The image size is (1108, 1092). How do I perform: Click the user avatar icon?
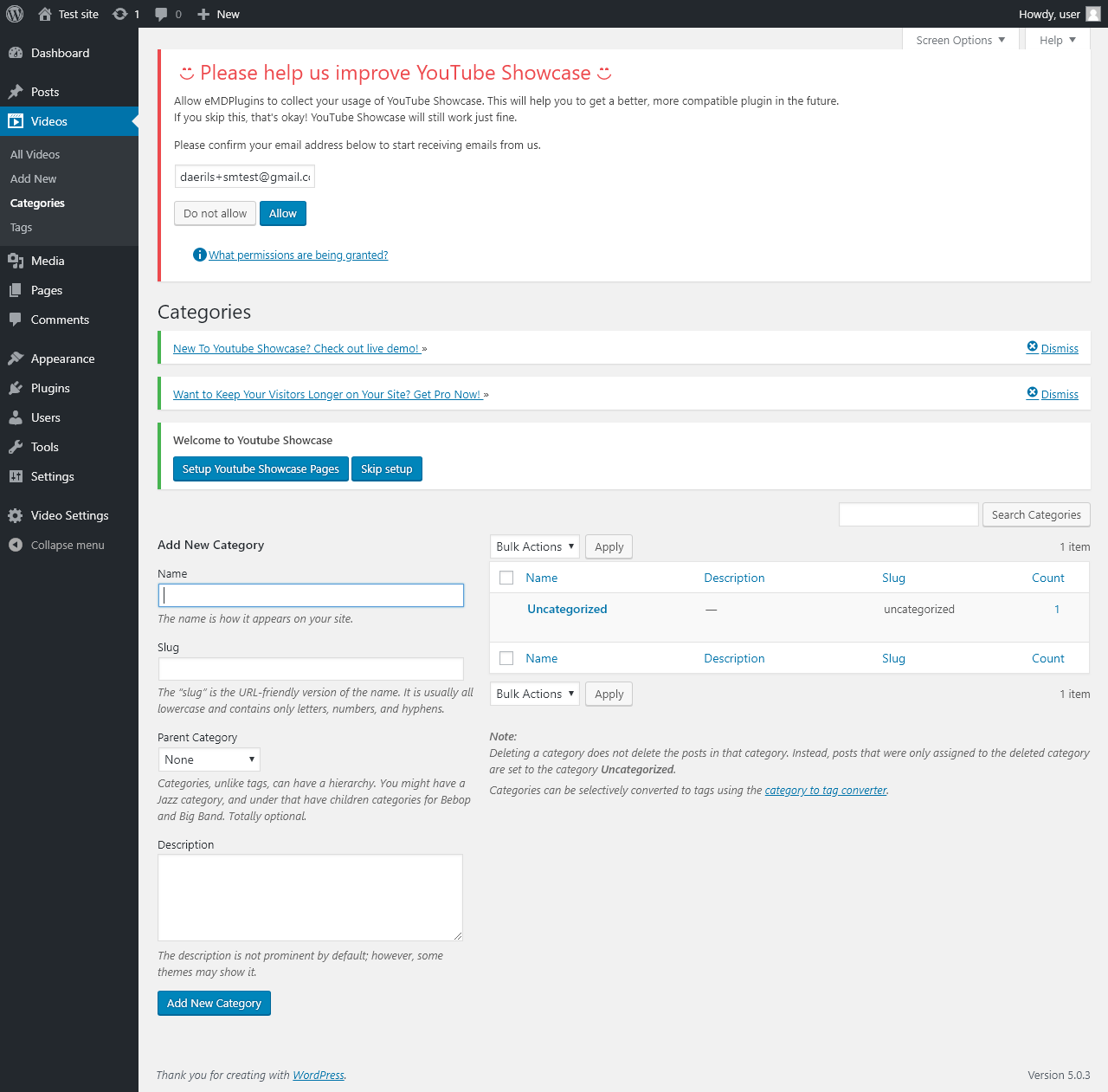click(1093, 14)
